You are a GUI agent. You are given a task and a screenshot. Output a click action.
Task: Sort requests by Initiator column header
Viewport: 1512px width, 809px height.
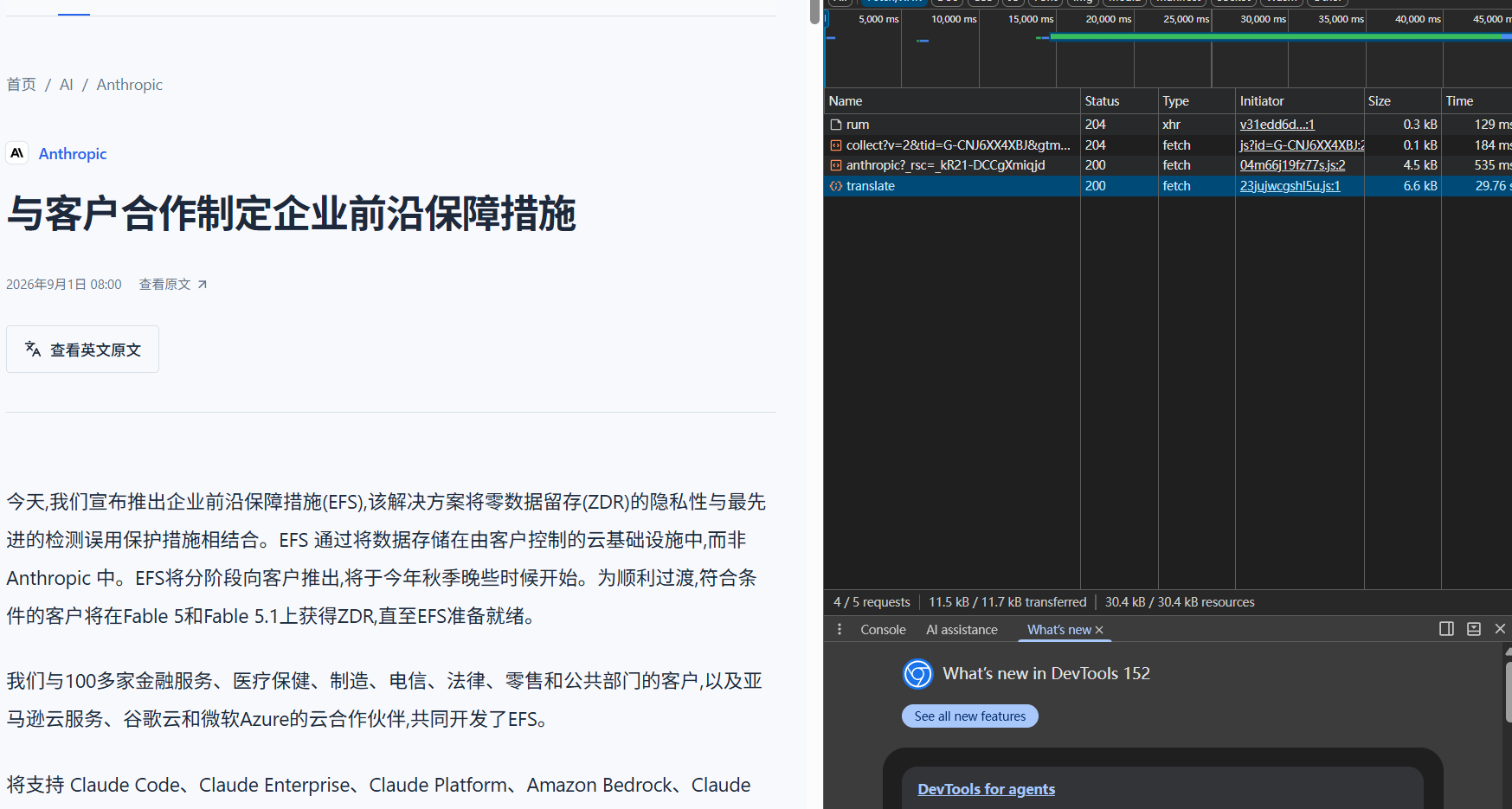tap(1299, 101)
